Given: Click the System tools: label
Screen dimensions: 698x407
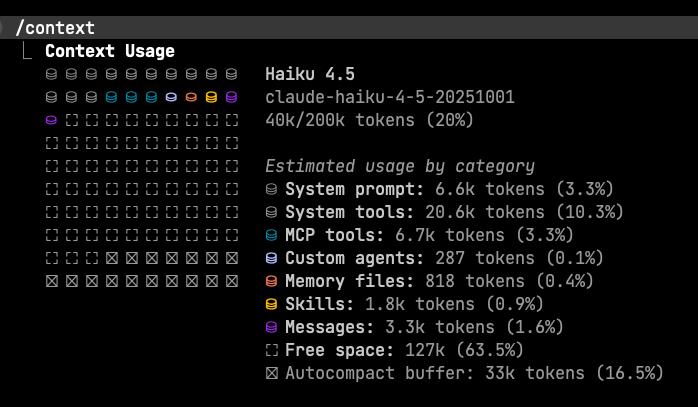Looking at the screenshot, I should [x=350, y=212].
